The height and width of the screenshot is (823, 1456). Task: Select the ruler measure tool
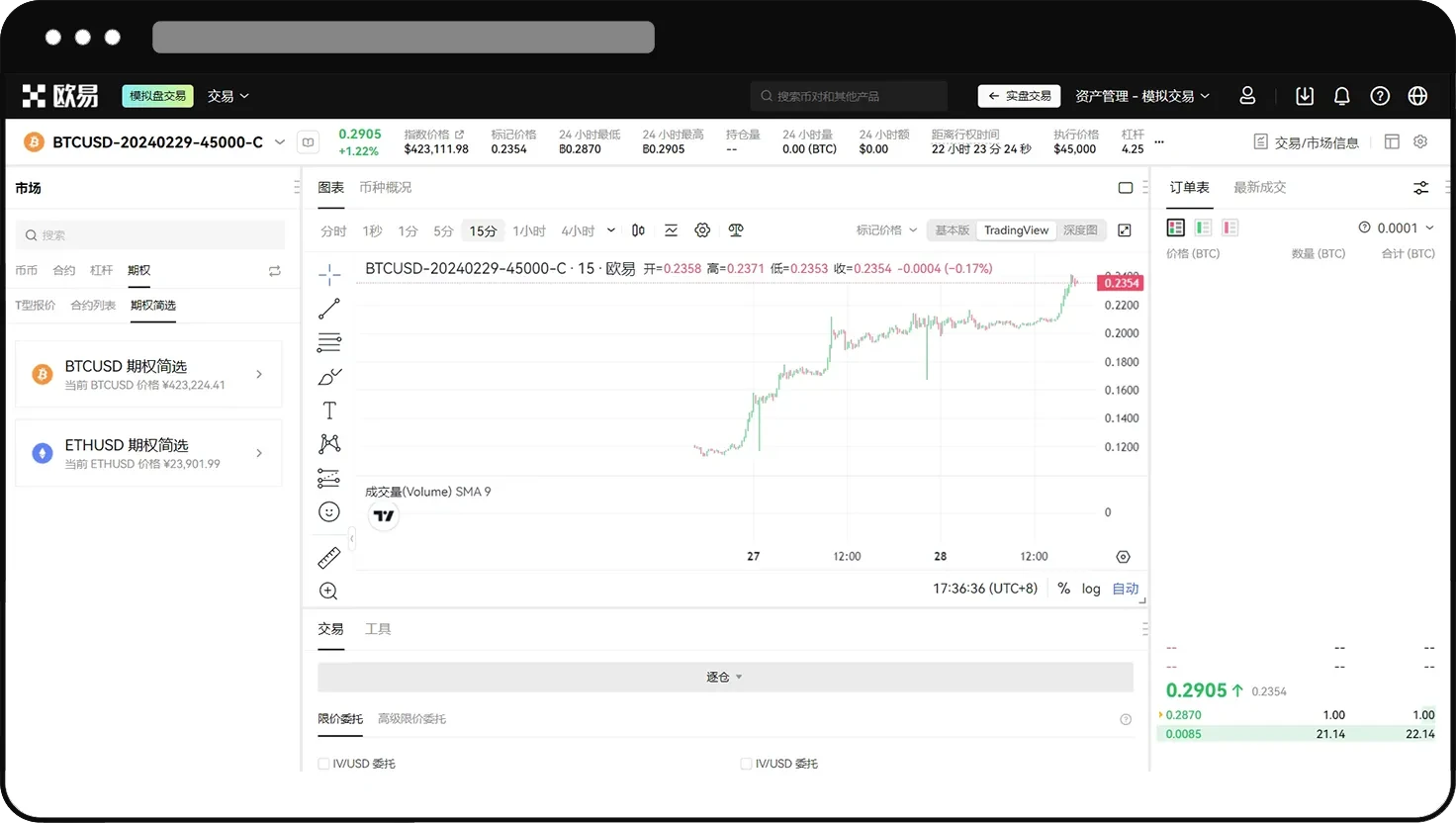329,558
